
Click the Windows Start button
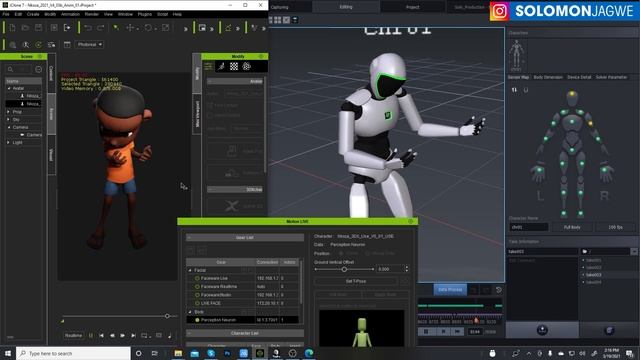coord(8,353)
